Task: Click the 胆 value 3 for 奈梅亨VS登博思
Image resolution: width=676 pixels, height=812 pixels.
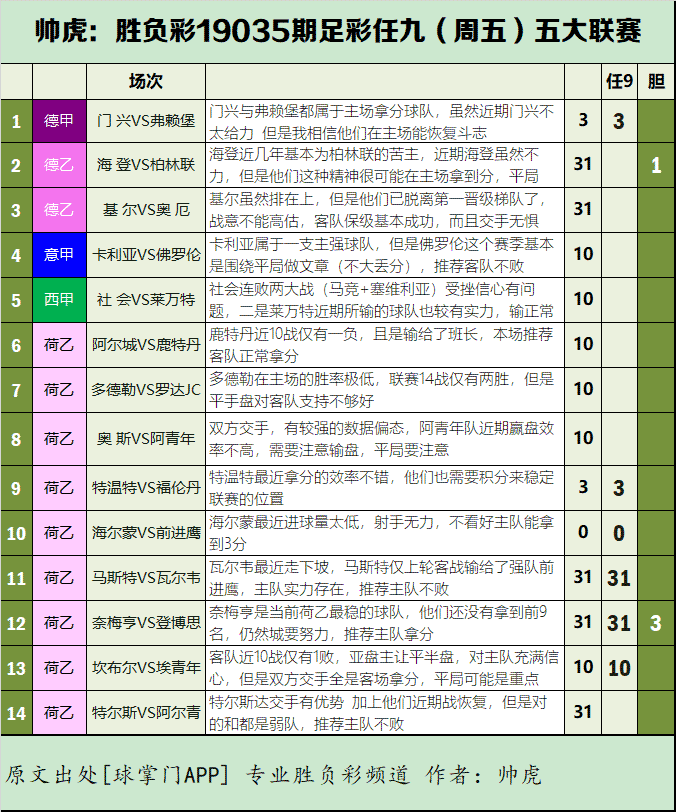Action: click(656, 623)
